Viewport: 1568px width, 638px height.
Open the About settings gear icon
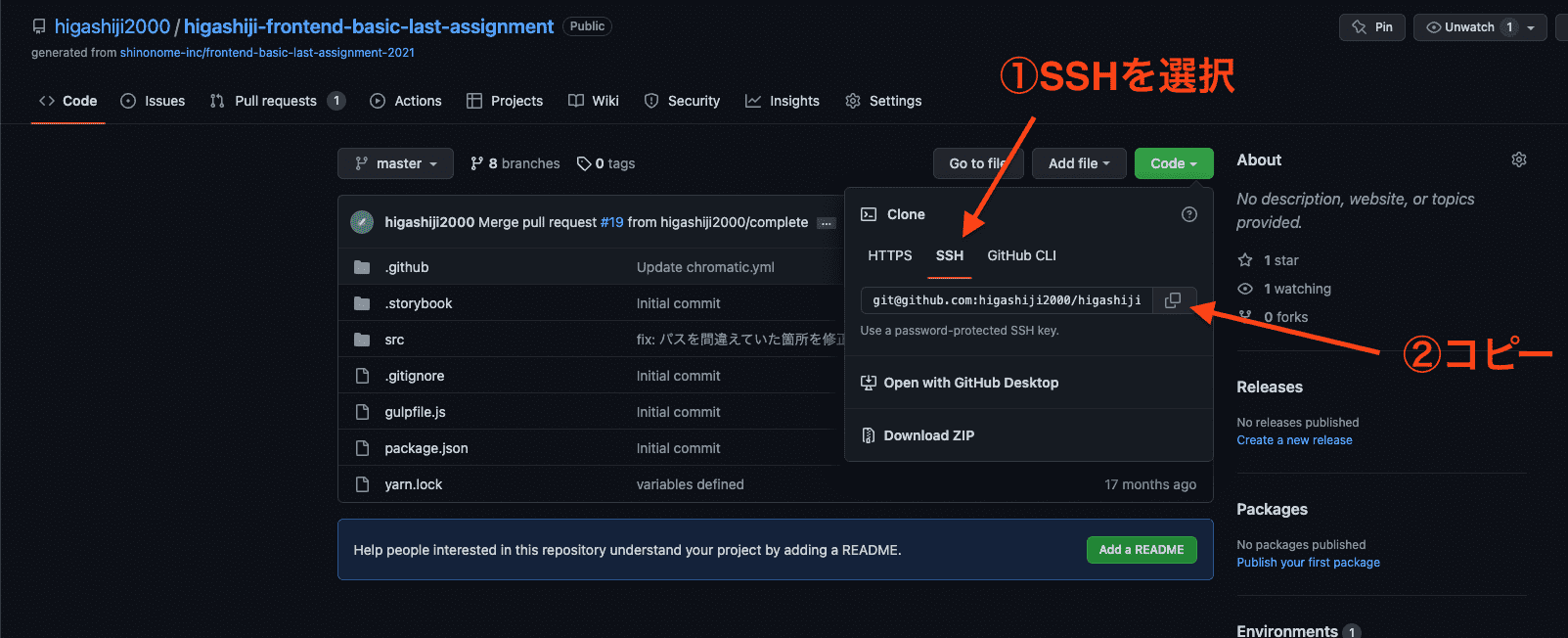pyautogui.click(x=1519, y=159)
